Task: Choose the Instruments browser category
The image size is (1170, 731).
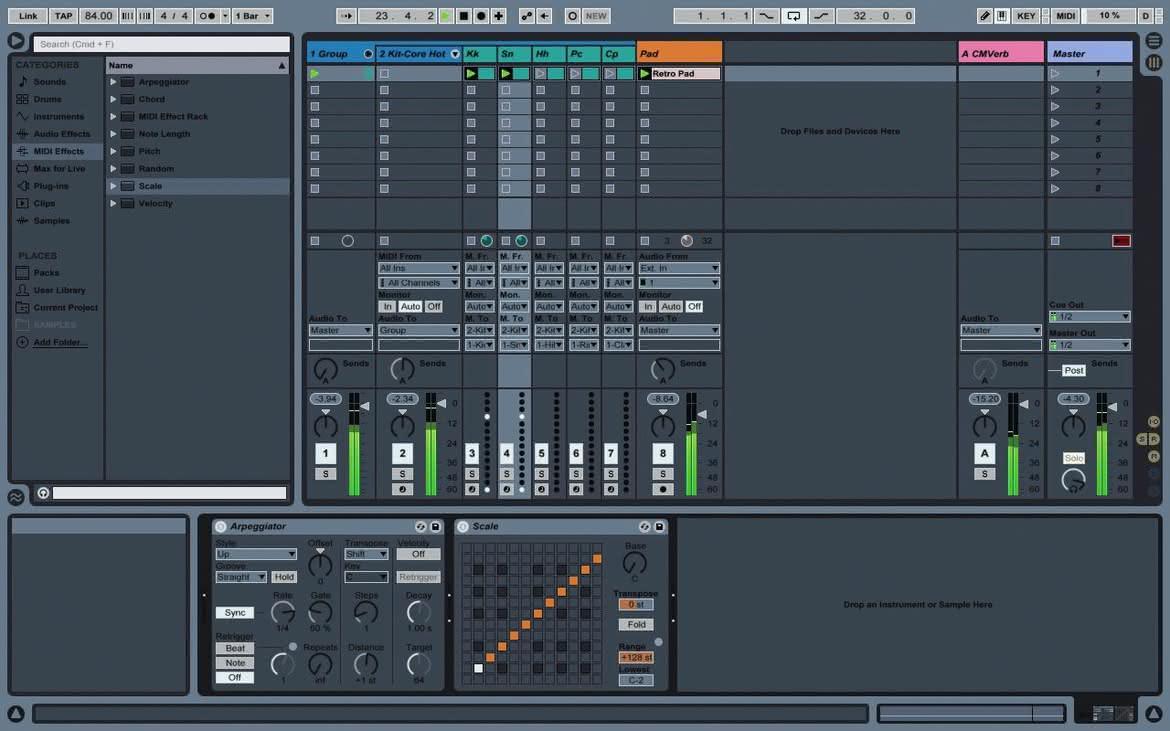Action: tap(58, 116)
